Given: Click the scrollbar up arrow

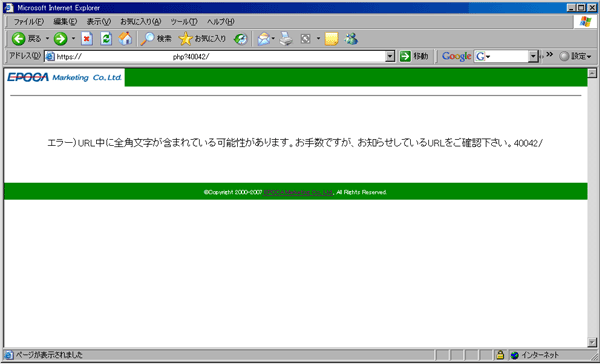Looking at the screenshot, I should tap(592, 73).
